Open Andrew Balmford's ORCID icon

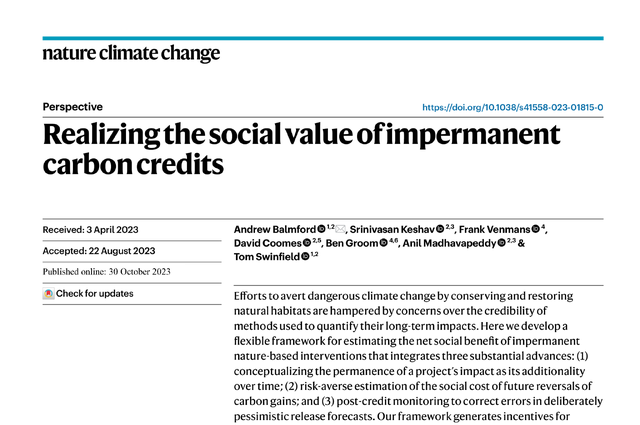coord(322,229)
